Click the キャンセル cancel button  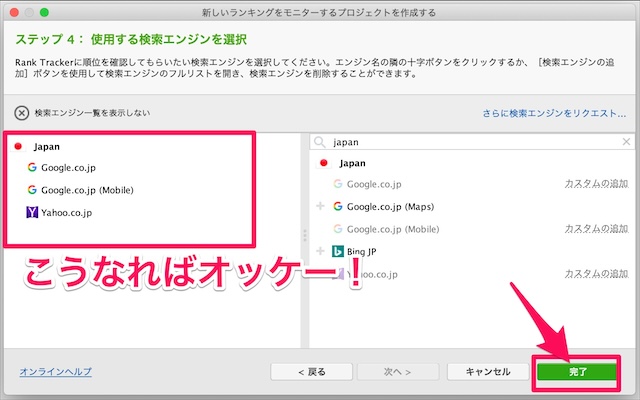[x=488, y=371]
